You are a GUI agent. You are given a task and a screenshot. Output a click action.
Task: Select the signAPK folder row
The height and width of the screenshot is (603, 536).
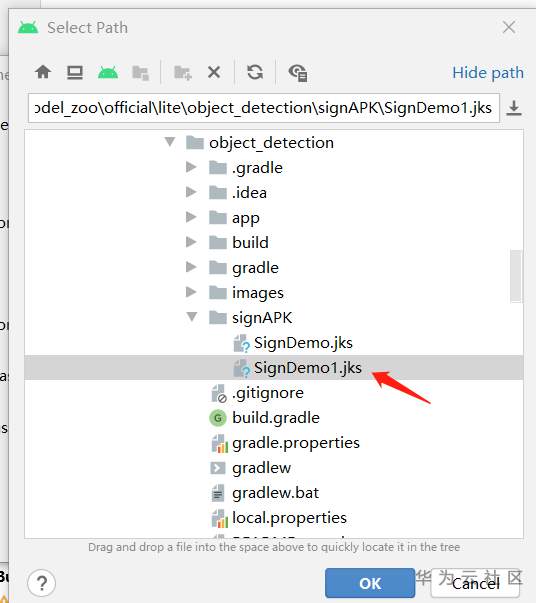coord(274,318)
